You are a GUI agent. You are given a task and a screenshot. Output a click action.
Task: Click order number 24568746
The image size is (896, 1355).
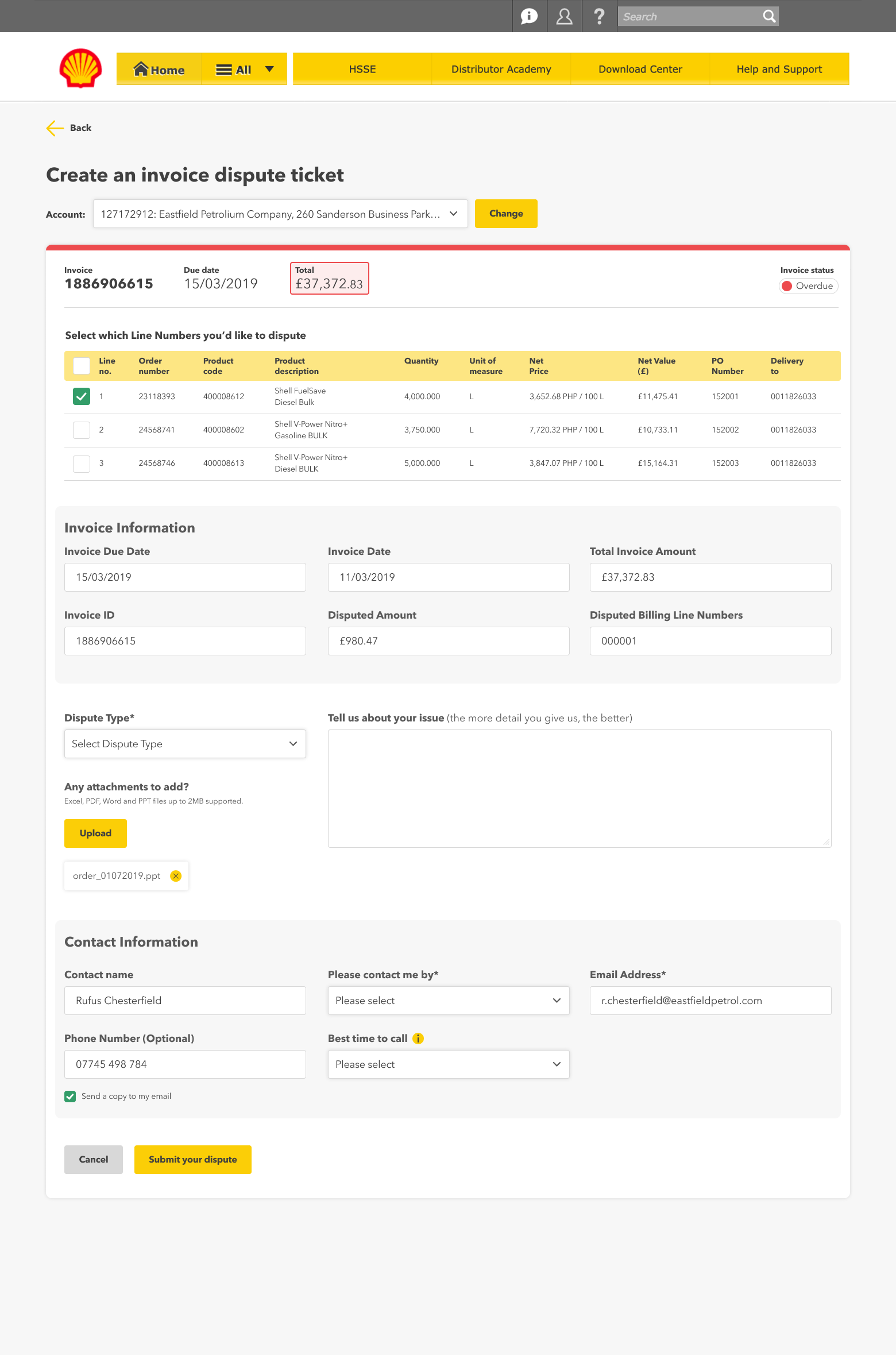pos(157,464)
